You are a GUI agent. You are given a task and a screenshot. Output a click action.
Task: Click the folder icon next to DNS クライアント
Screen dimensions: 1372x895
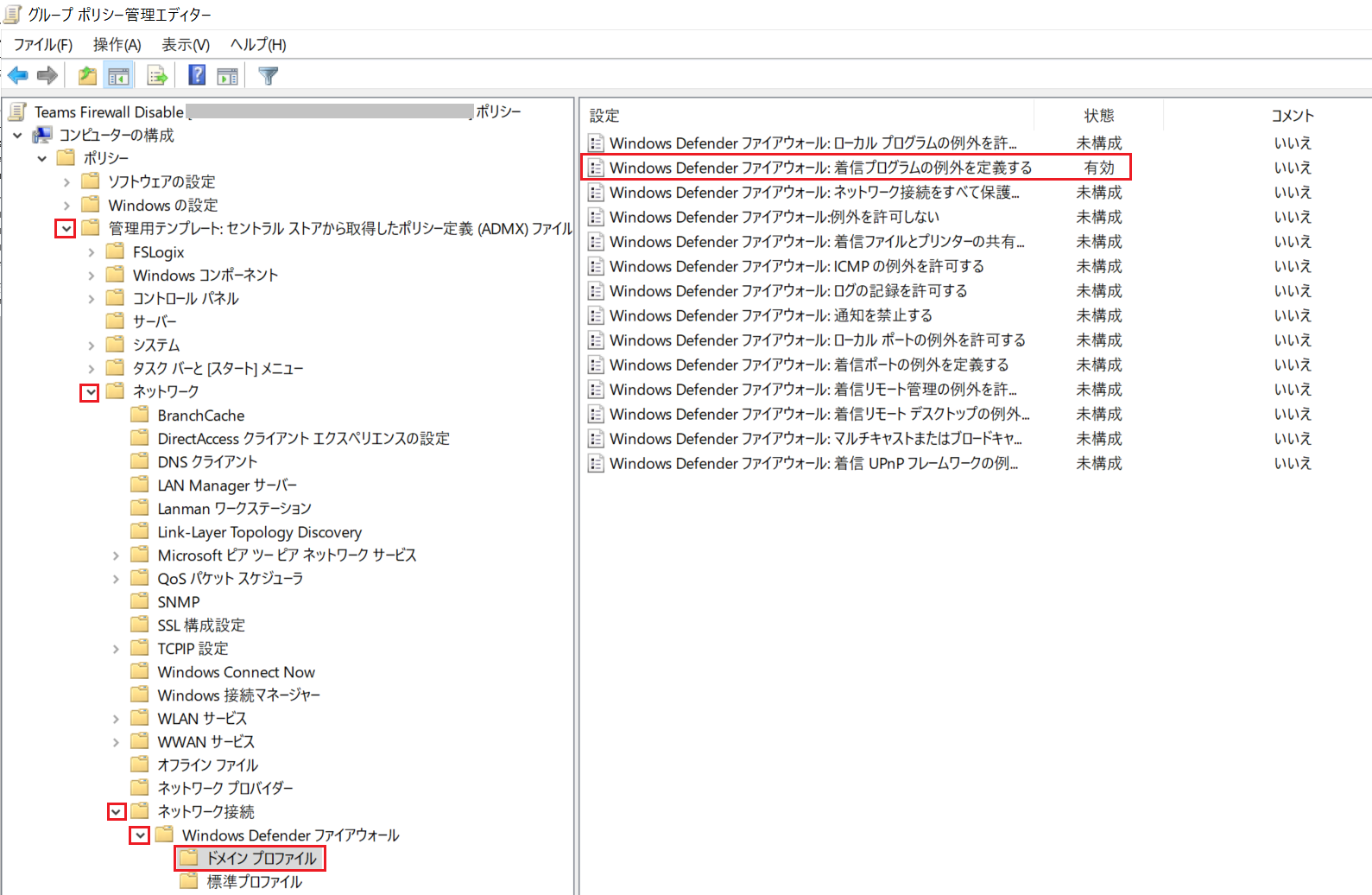point(140,461)
